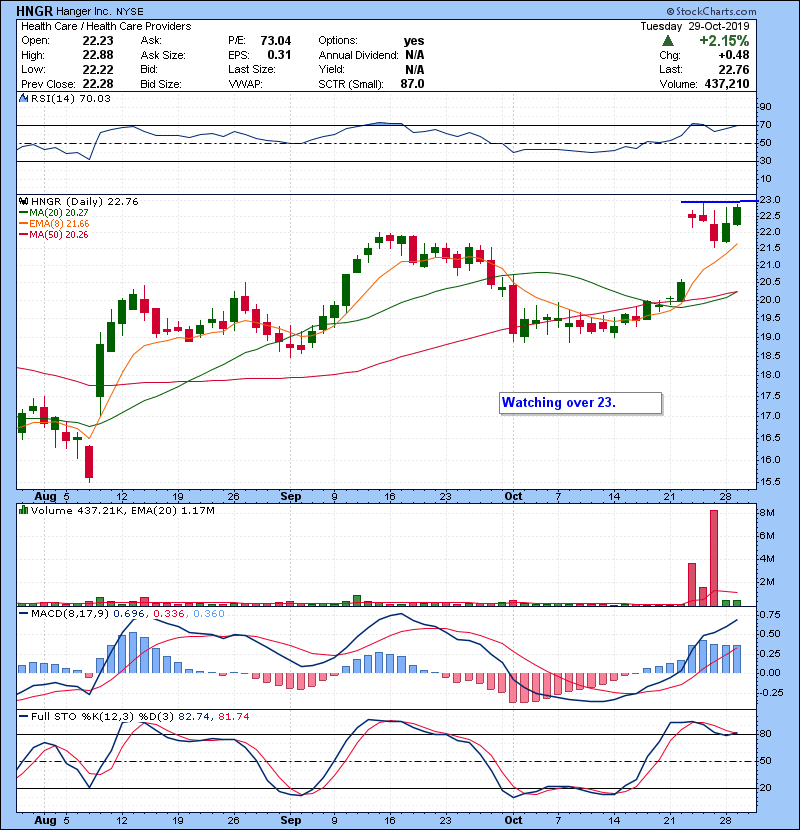Click the candlestick icon beside HNGR (Daily)
The width and height of the screenshot is (800, 830).
[x=24, y=201]
